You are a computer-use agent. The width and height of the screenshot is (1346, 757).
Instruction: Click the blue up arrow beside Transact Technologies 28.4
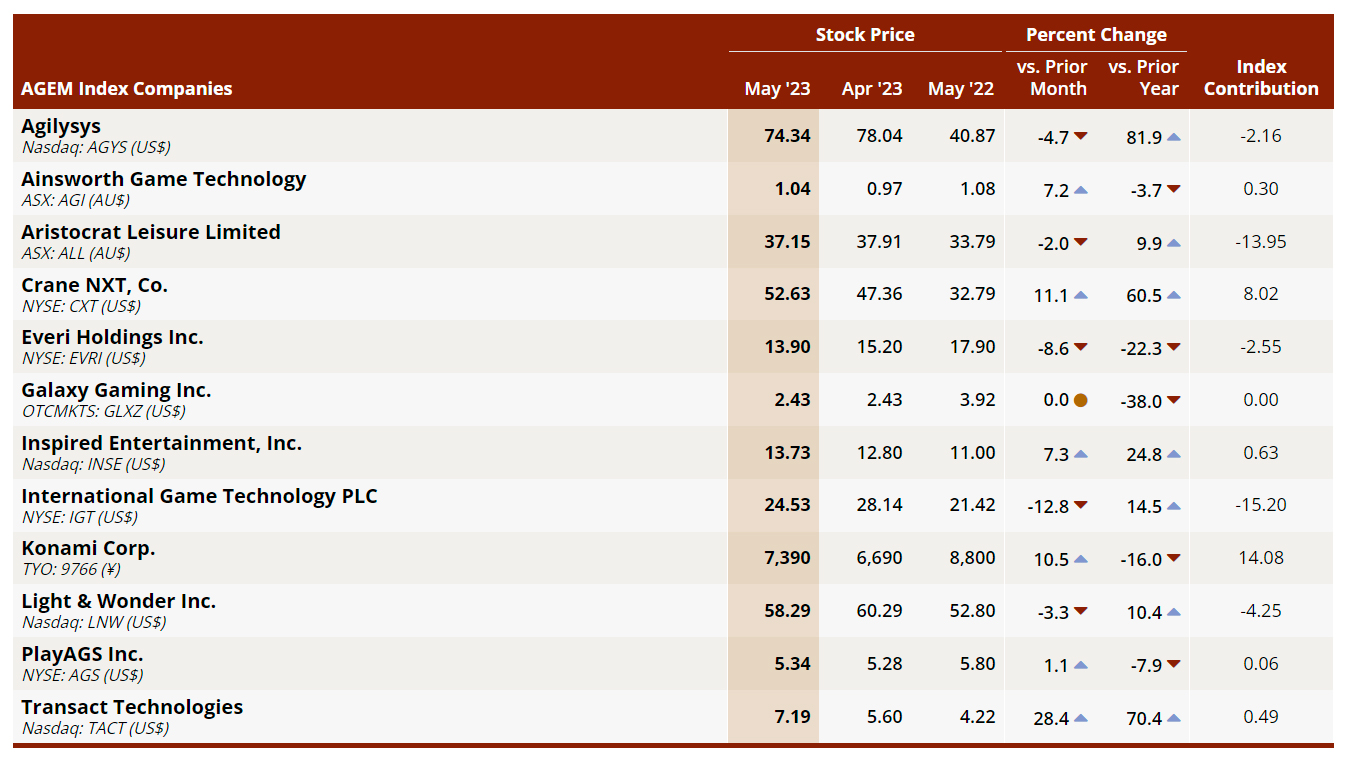[1080, 718]
